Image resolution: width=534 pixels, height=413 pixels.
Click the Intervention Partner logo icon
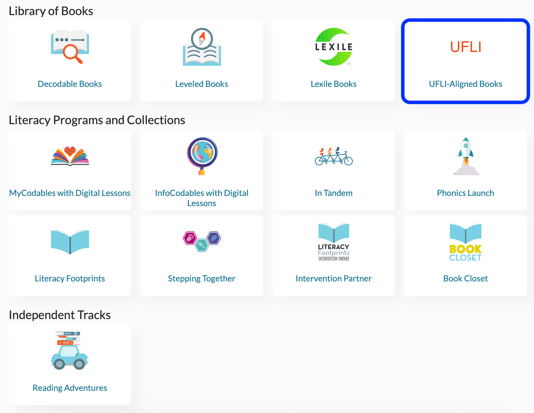[334, 242]
